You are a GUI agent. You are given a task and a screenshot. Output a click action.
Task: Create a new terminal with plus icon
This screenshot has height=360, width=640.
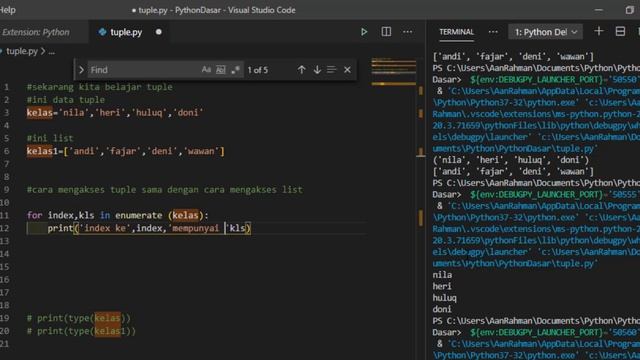599,31
